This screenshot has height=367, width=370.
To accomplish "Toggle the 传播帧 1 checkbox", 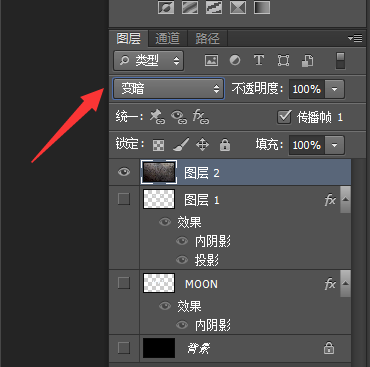I will click(x=284, y=117).
